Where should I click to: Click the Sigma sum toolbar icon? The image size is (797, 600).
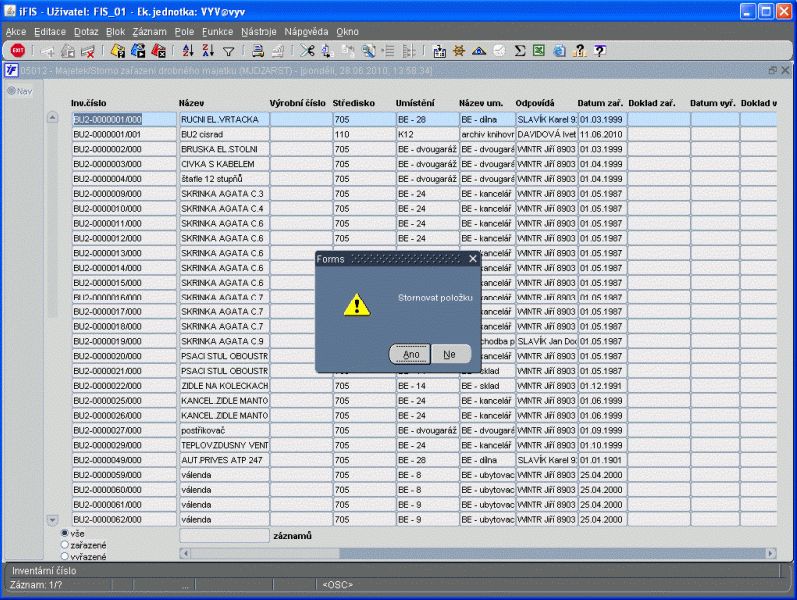coord(520,50)
